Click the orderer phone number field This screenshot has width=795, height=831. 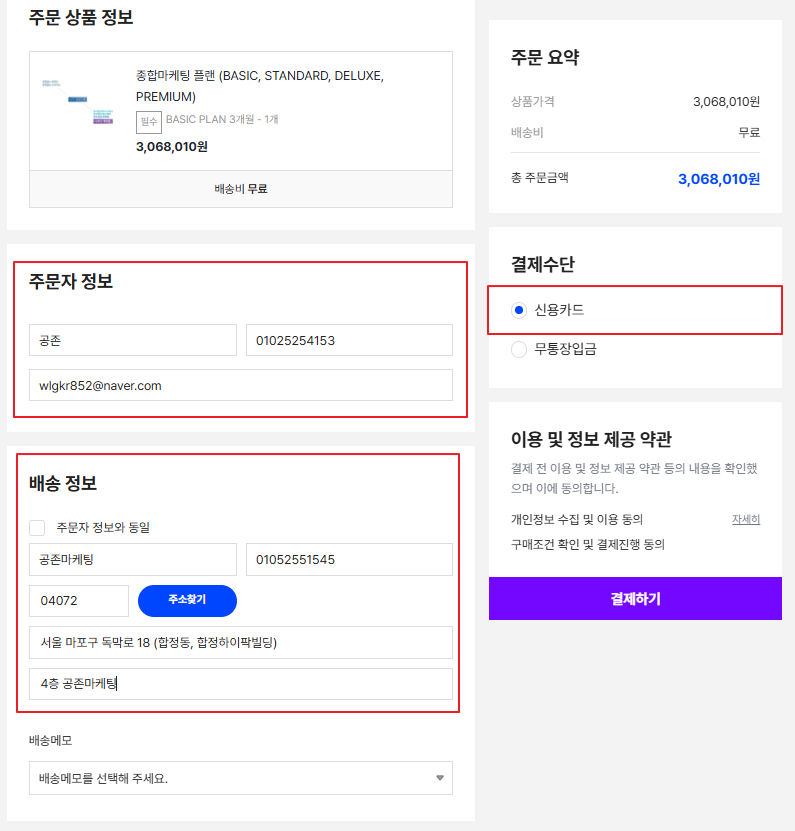coord(349,340)
